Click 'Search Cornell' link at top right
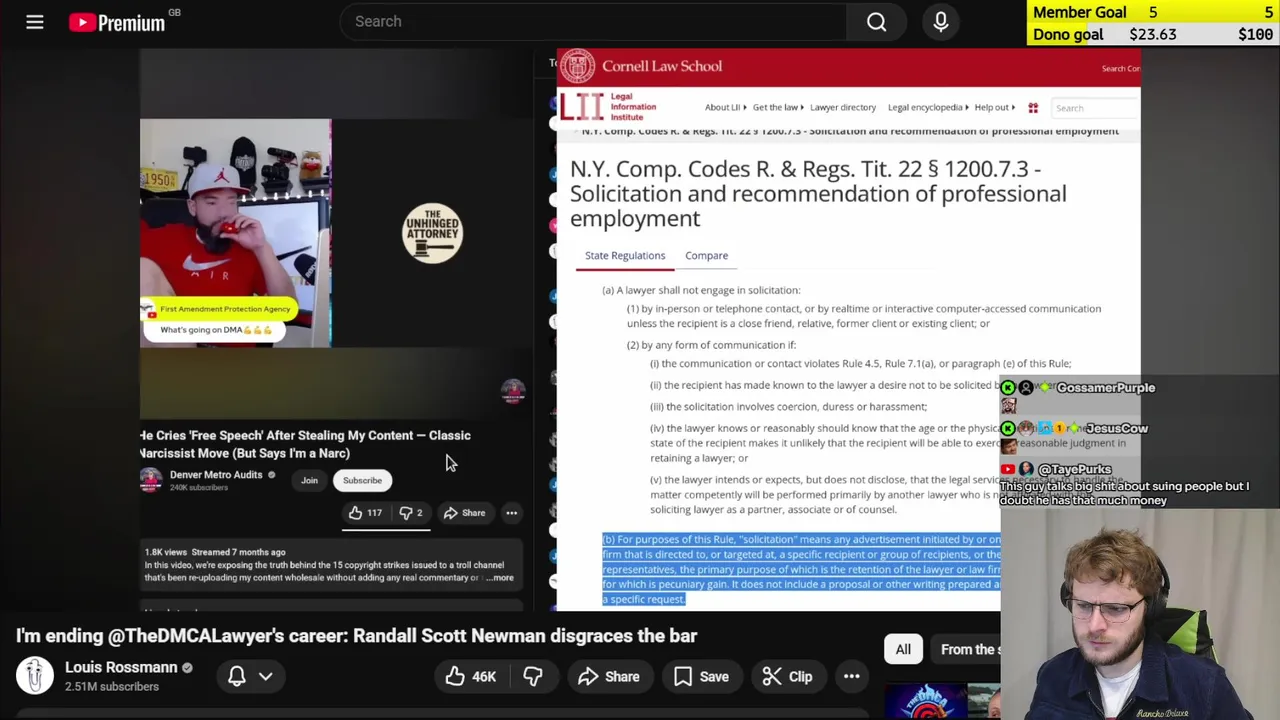 (x=1120, y=68)
